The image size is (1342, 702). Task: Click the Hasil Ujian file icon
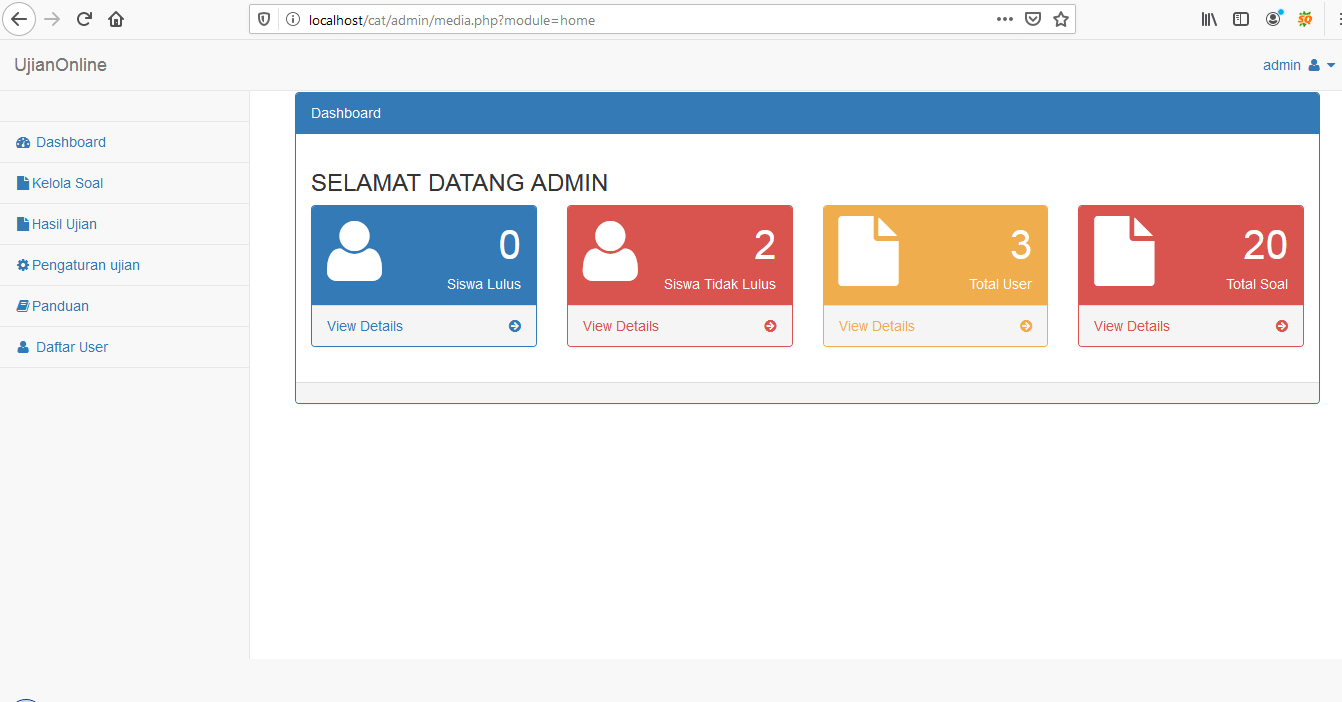click(x=21, y=224)
